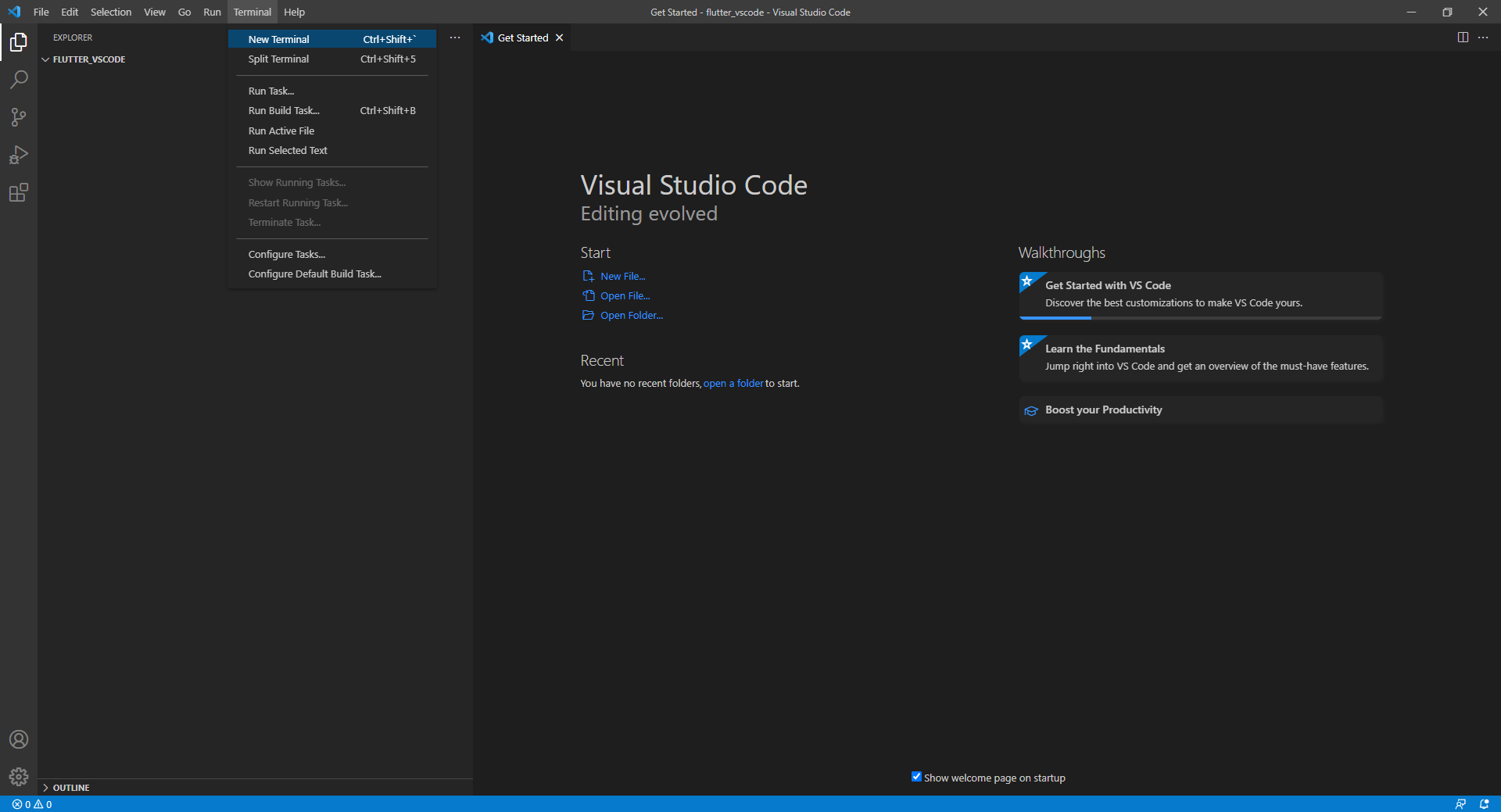The width and height of the screenshot is (1501, 812).
Task: Click the star badge on Get Started card
Action: [1027, 281]
